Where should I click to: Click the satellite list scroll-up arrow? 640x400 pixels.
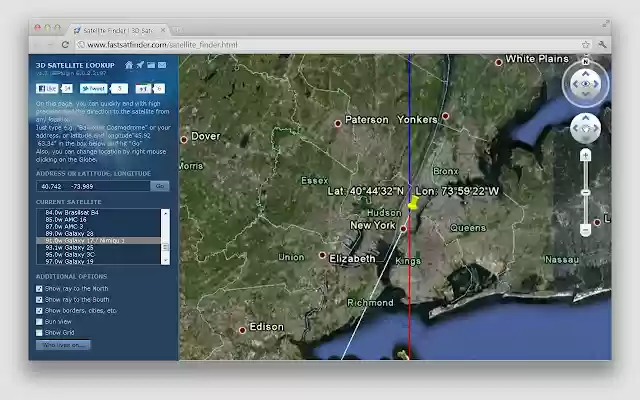coord(165,213)
